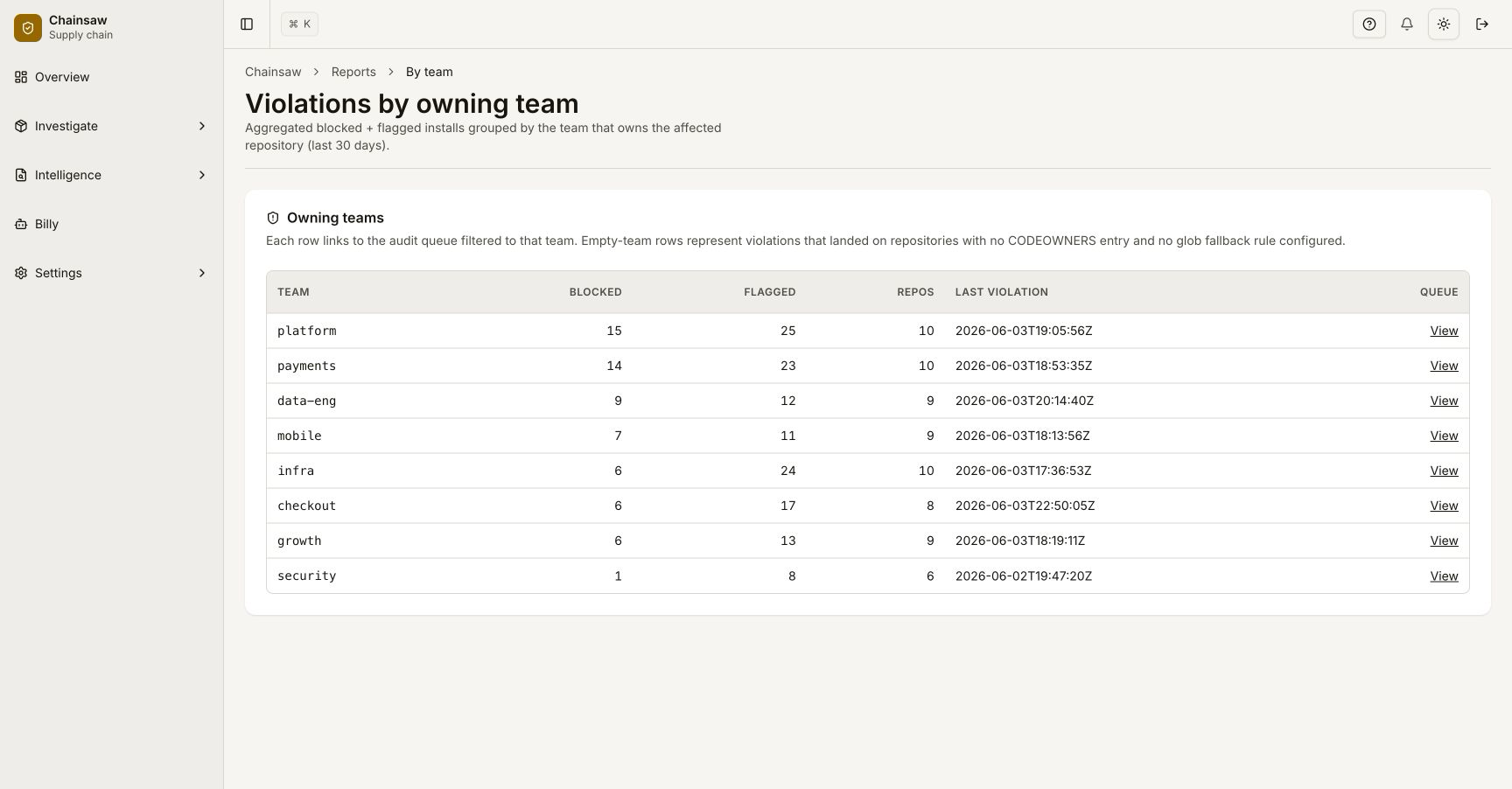The height and width of the screenshot is (789, 1512).
Task: View audit queue for checkout team
Action: 1444,506
